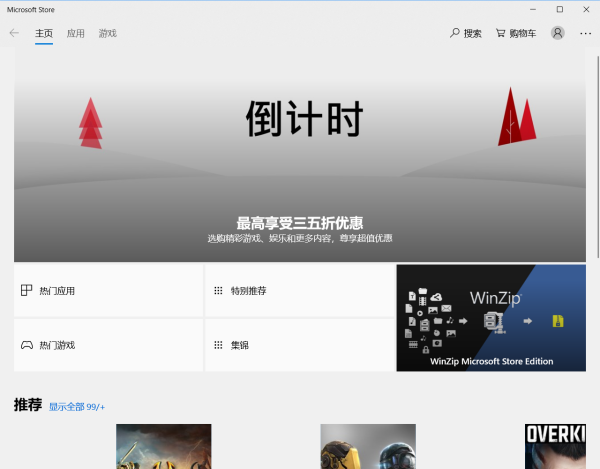600x469 pixels.
Task: Click the 推荐 section heading
Action: click(28, 405)
